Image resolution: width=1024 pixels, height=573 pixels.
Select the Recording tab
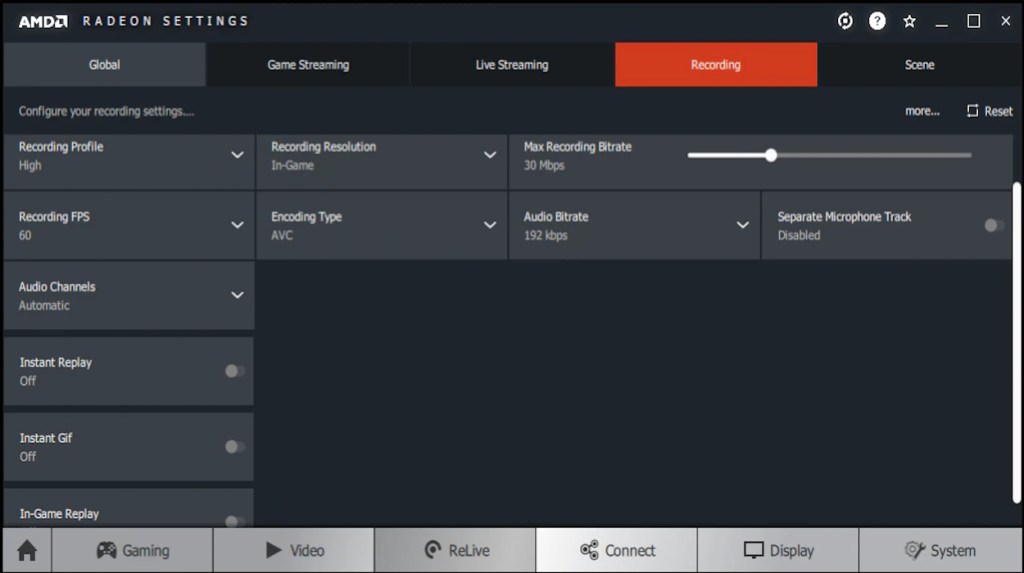pyautogui.click(x=716, y=65)
